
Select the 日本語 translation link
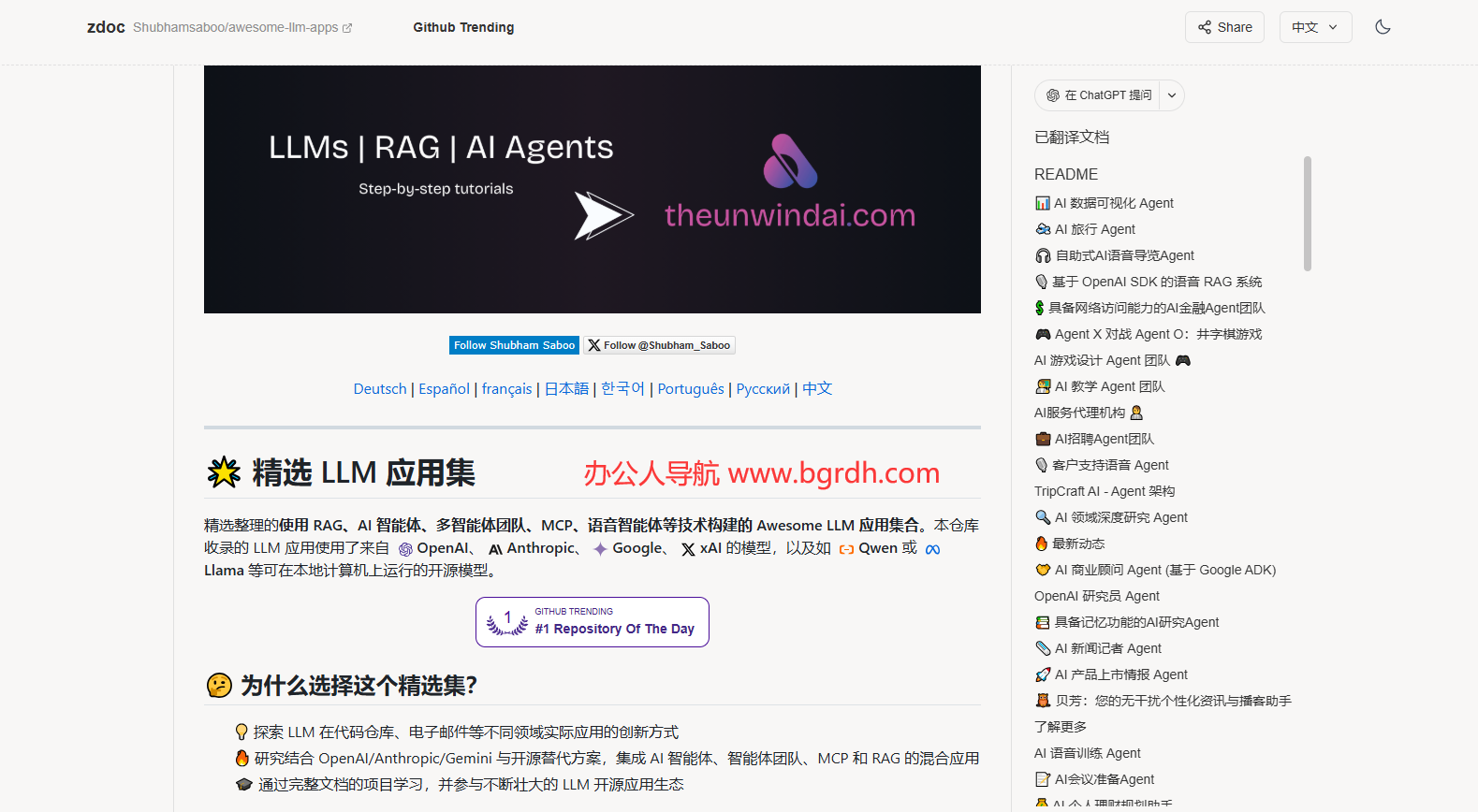pyautogui.click(x=566, y=389)
